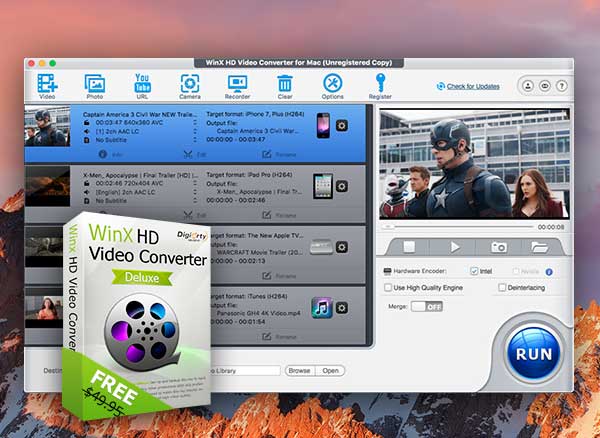Screen dimensions: 600x438
Task: Change the subtitle selector in the X-Men row
Action: pos(195,201)
